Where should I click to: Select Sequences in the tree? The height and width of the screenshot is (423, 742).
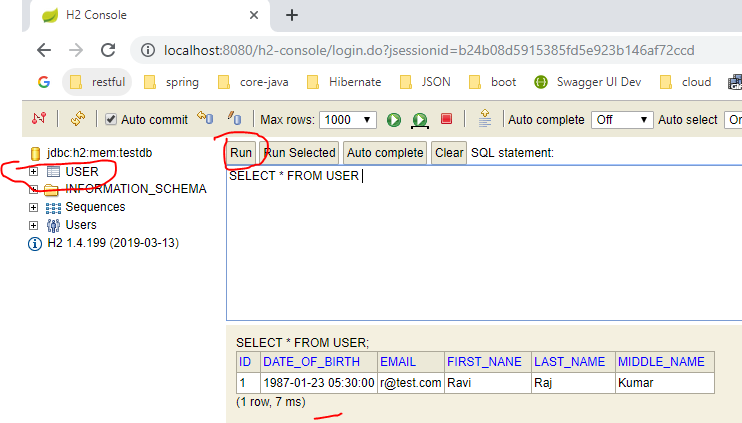point(95,207)
